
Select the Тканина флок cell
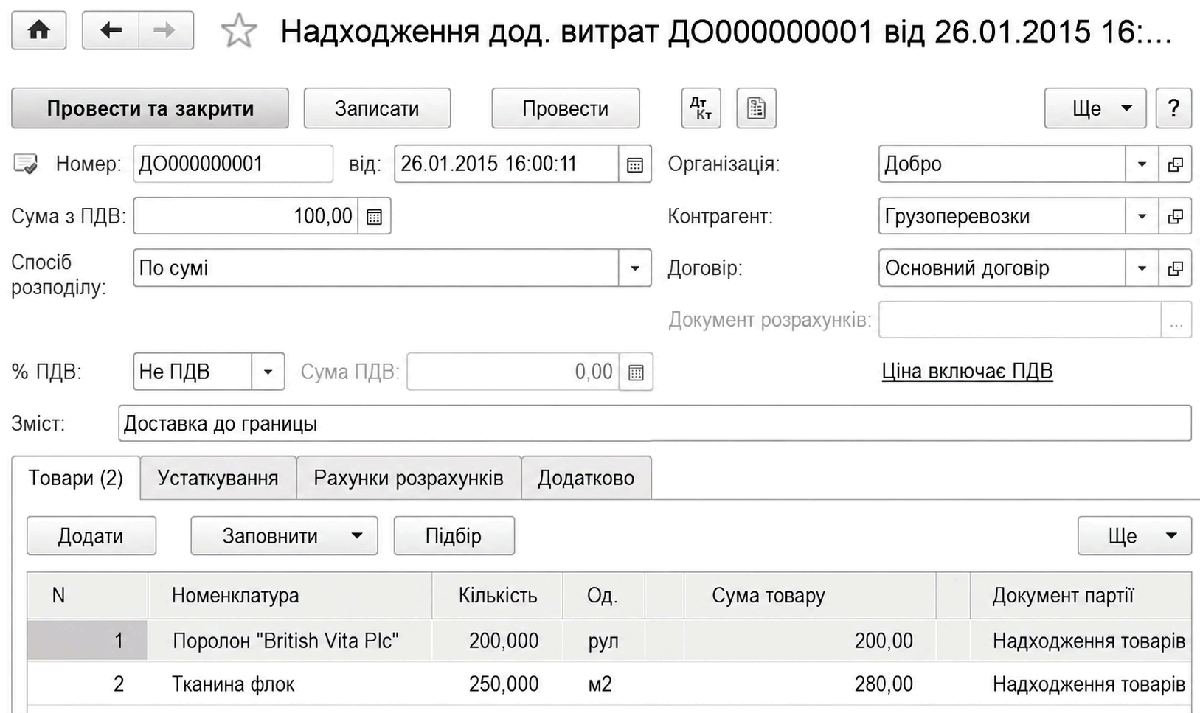(x=289, y=685)
